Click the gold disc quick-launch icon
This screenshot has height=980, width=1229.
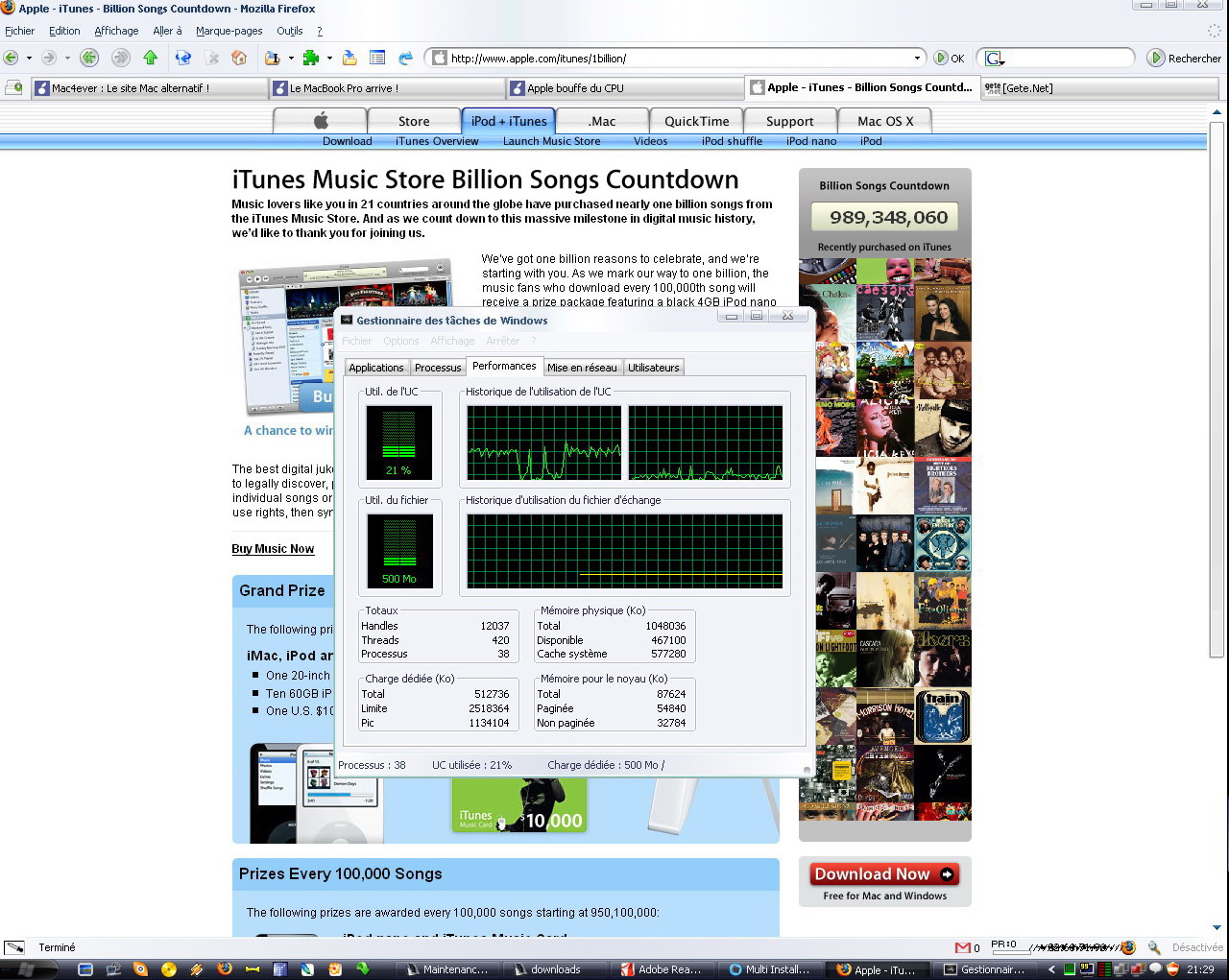click(169, 969)
